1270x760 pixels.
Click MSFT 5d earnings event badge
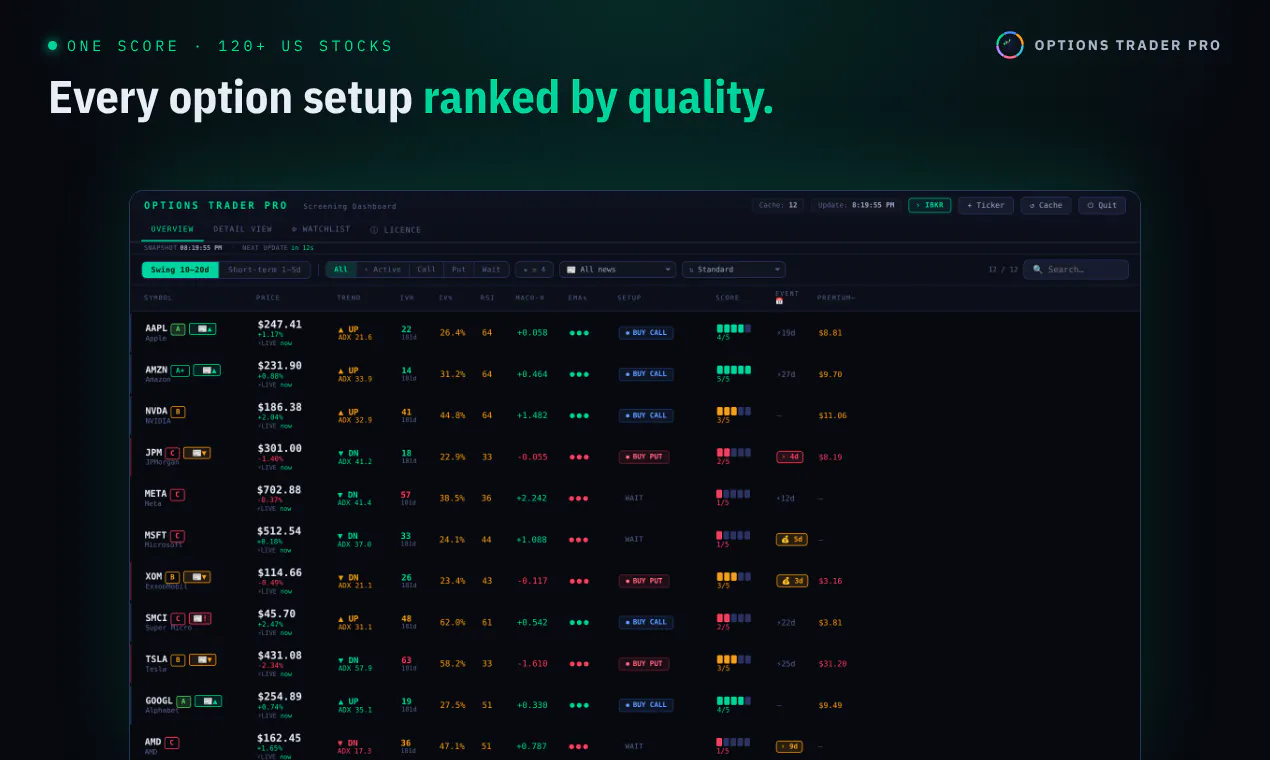(792, 539)
